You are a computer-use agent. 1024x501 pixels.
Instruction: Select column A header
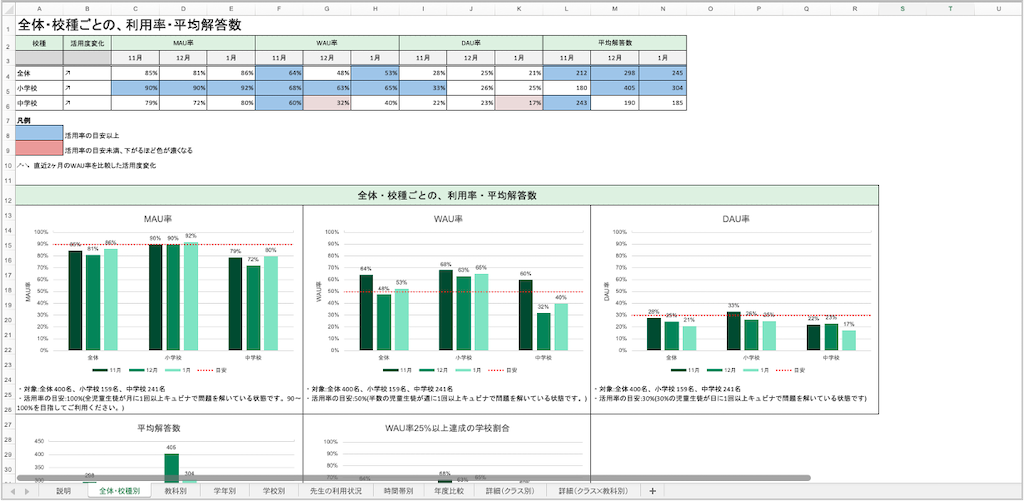coord(39,8)
